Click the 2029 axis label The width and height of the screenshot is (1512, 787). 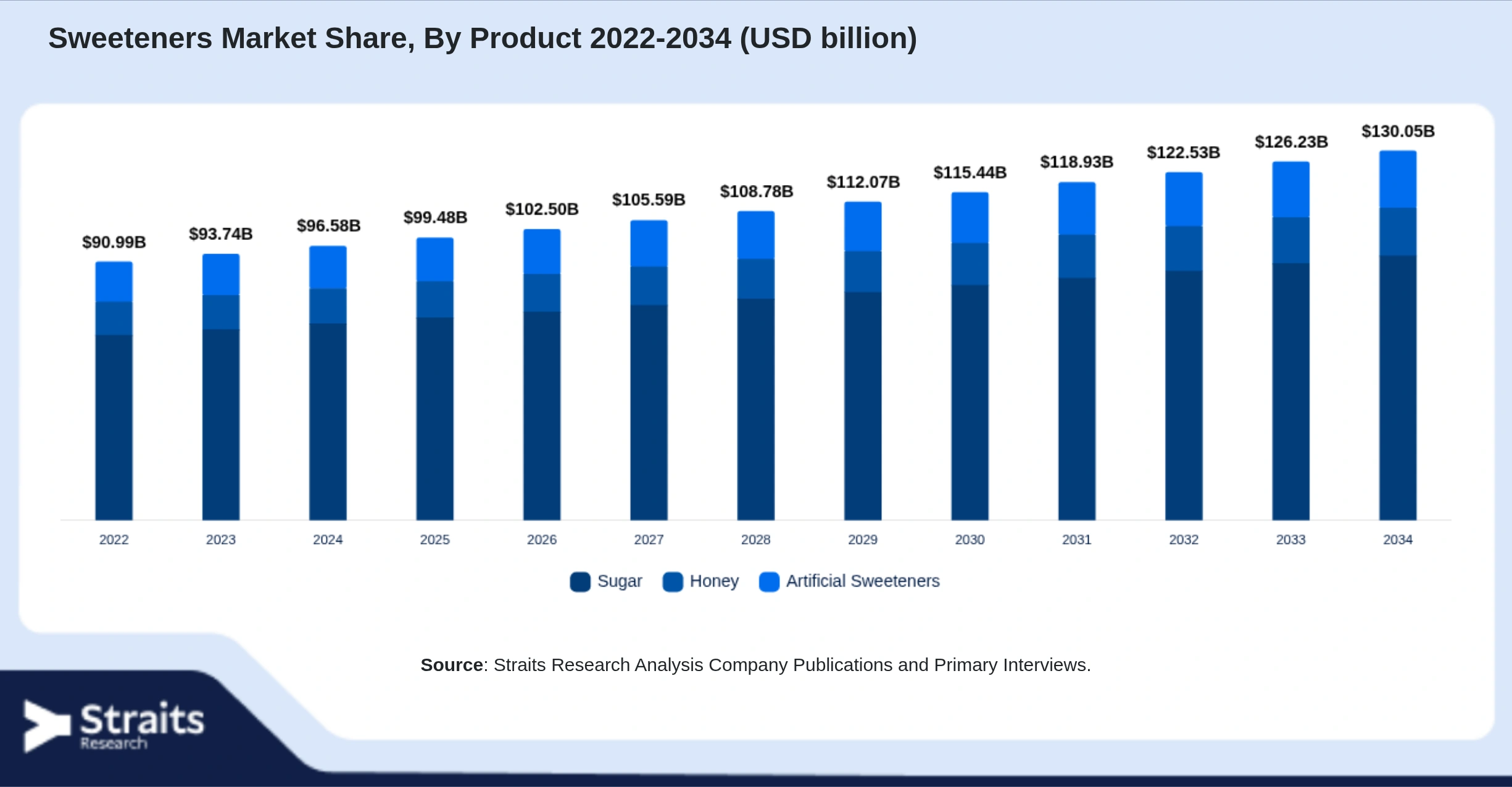click(x=863, y=540)
